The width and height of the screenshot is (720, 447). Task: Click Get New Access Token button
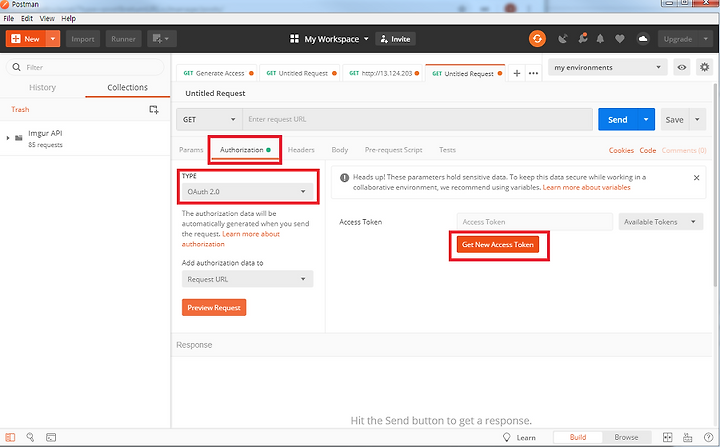coord(498,244)
